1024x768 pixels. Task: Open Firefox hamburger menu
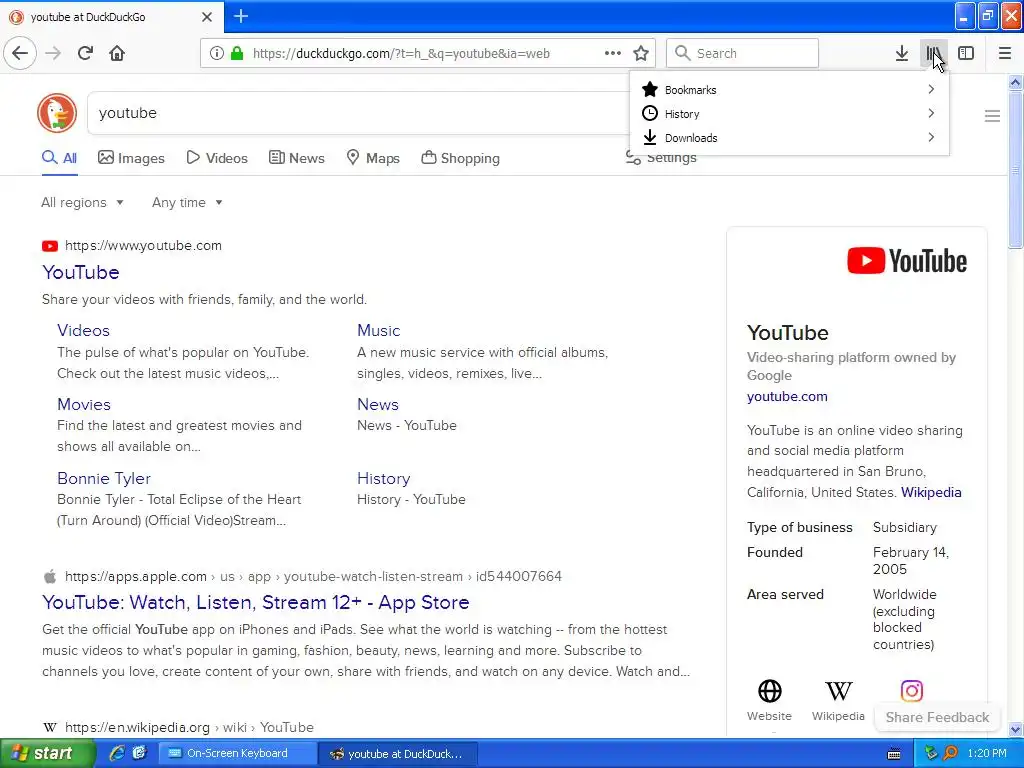click(x=1004, y=53)
